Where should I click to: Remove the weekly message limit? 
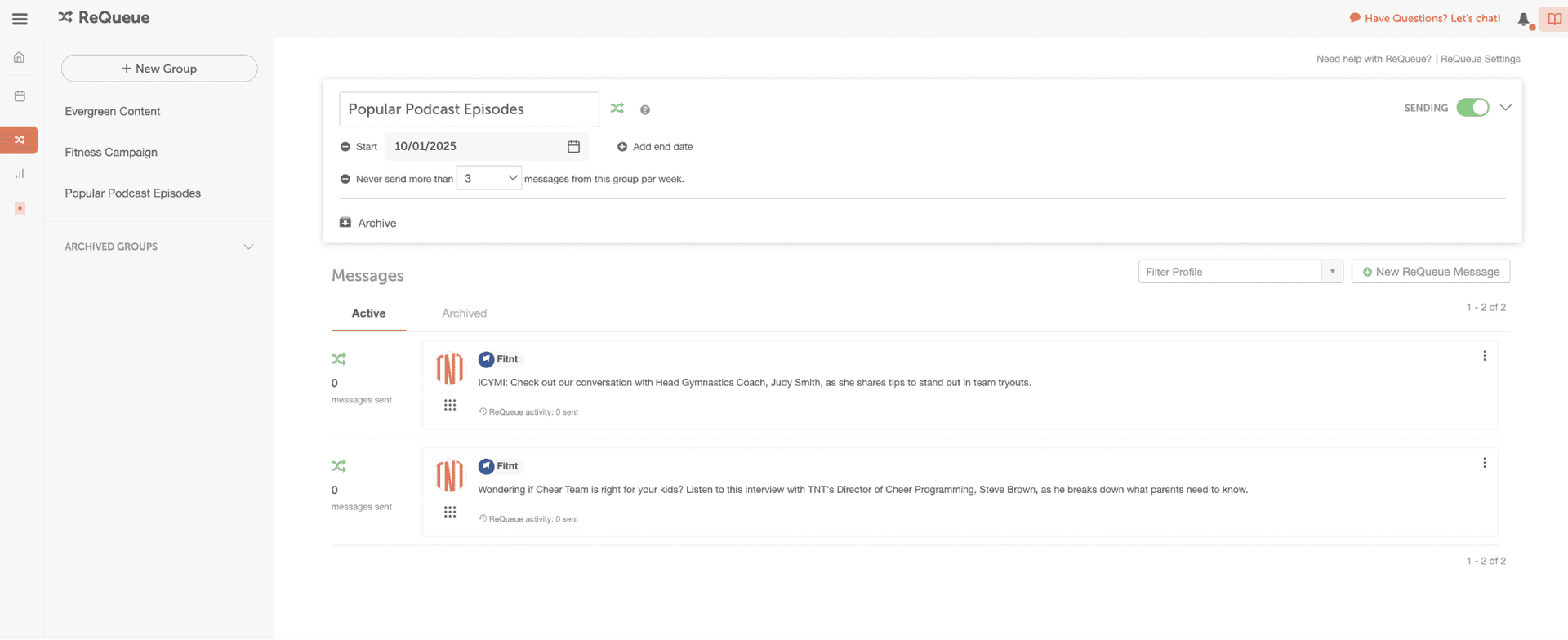[345, 179]
